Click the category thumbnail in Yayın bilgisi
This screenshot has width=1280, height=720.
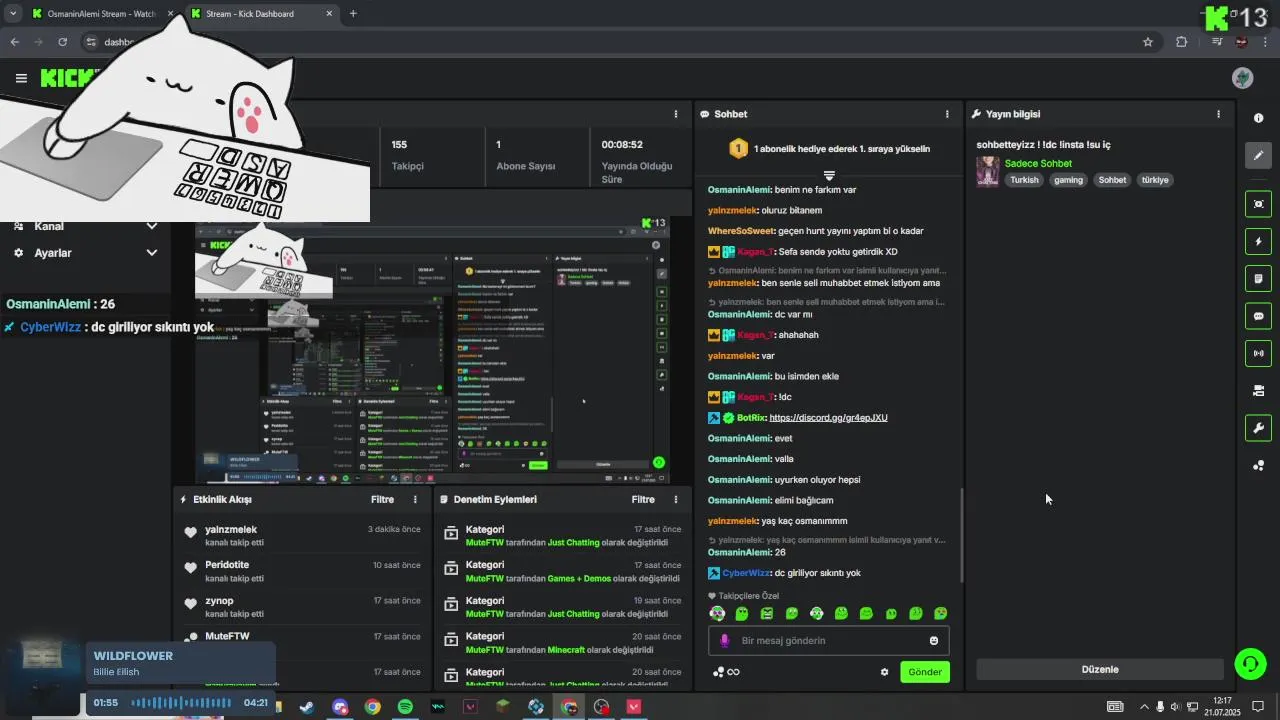coord(988,171)
